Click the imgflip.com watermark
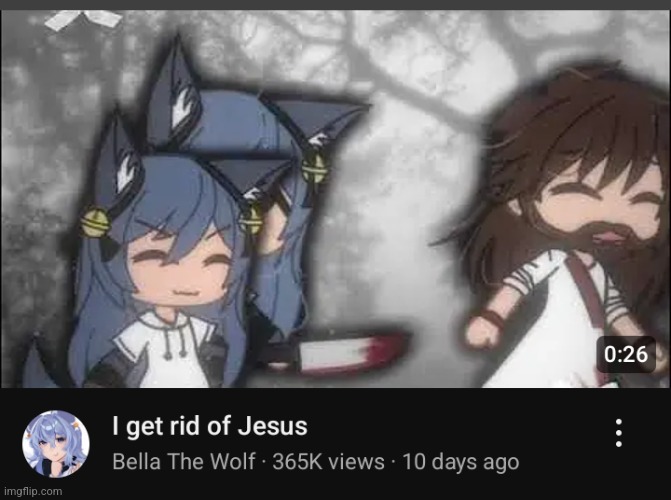Screen dimensions: 671x500 click(33, 491)
